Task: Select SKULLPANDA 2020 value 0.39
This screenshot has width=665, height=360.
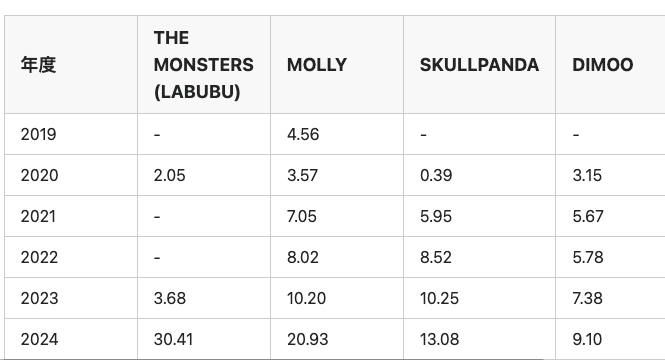Action: [436, 175]
